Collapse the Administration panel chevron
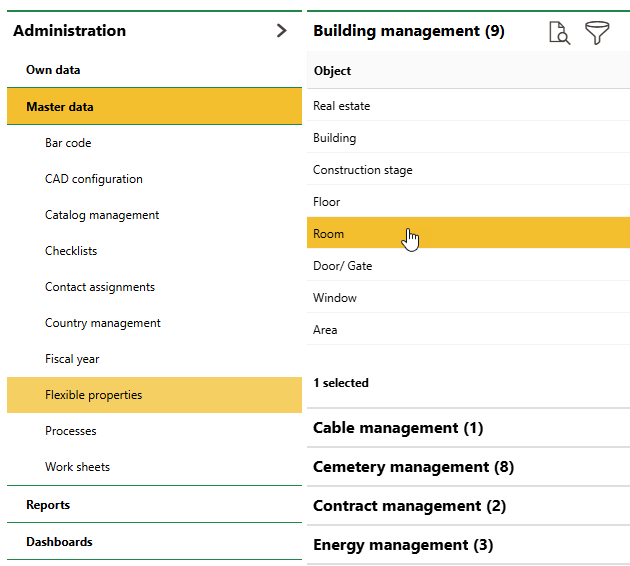Image resolution: width=630 pixels, height=566 pixels. click(x=281, y=31)
